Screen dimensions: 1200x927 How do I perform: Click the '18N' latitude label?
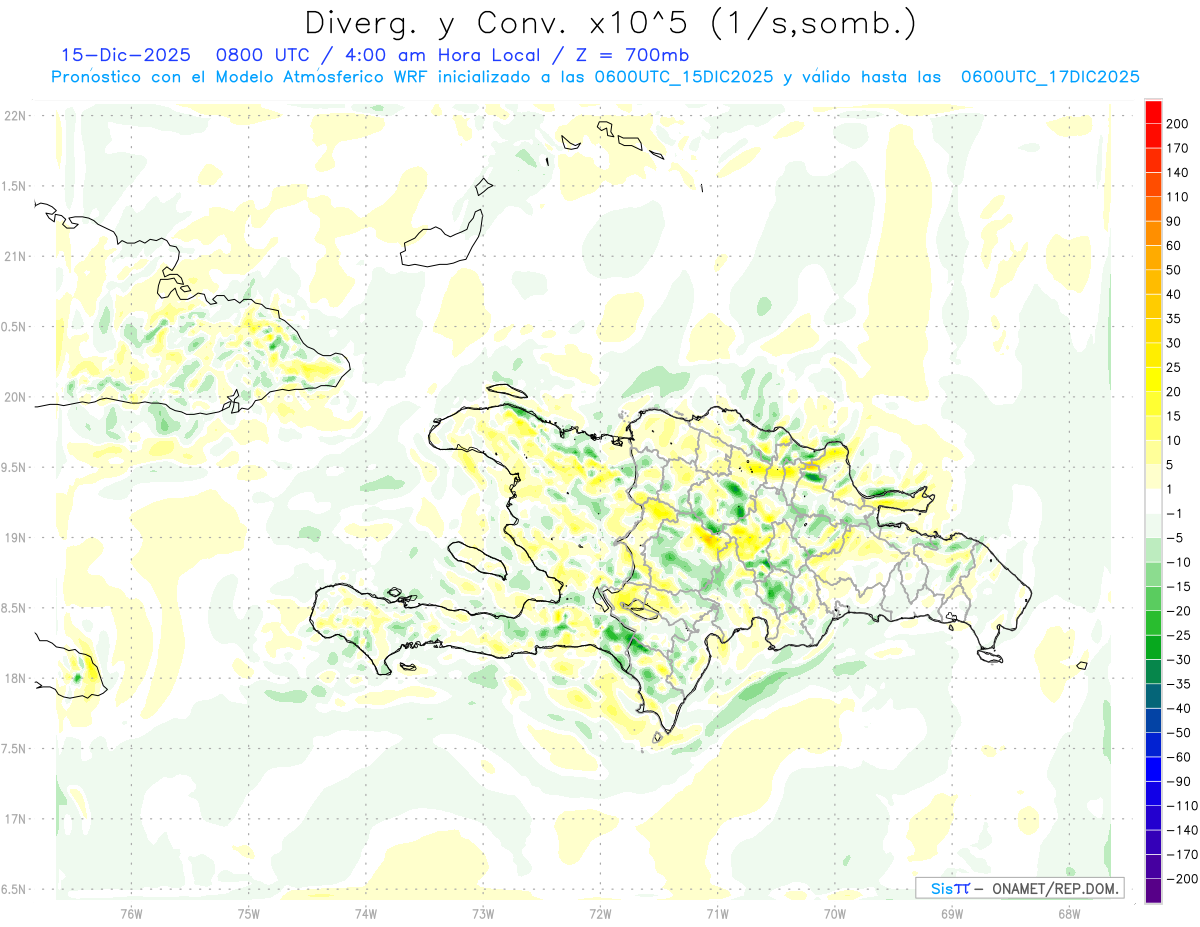14,679
